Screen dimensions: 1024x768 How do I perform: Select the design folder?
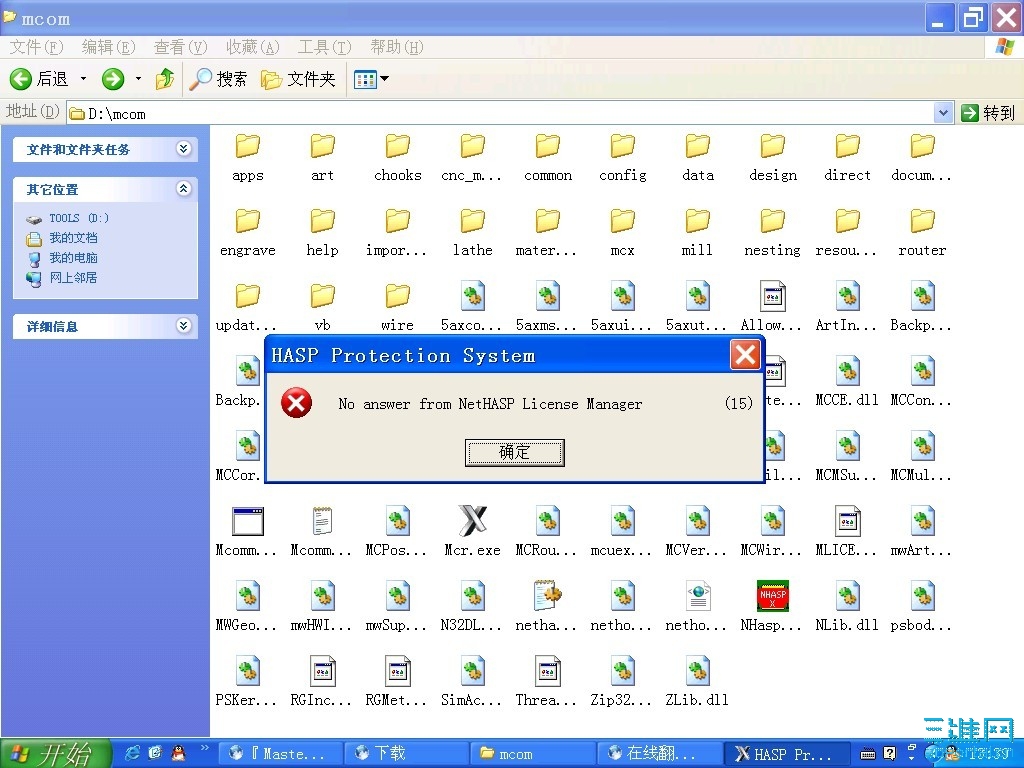pos(773,146)
